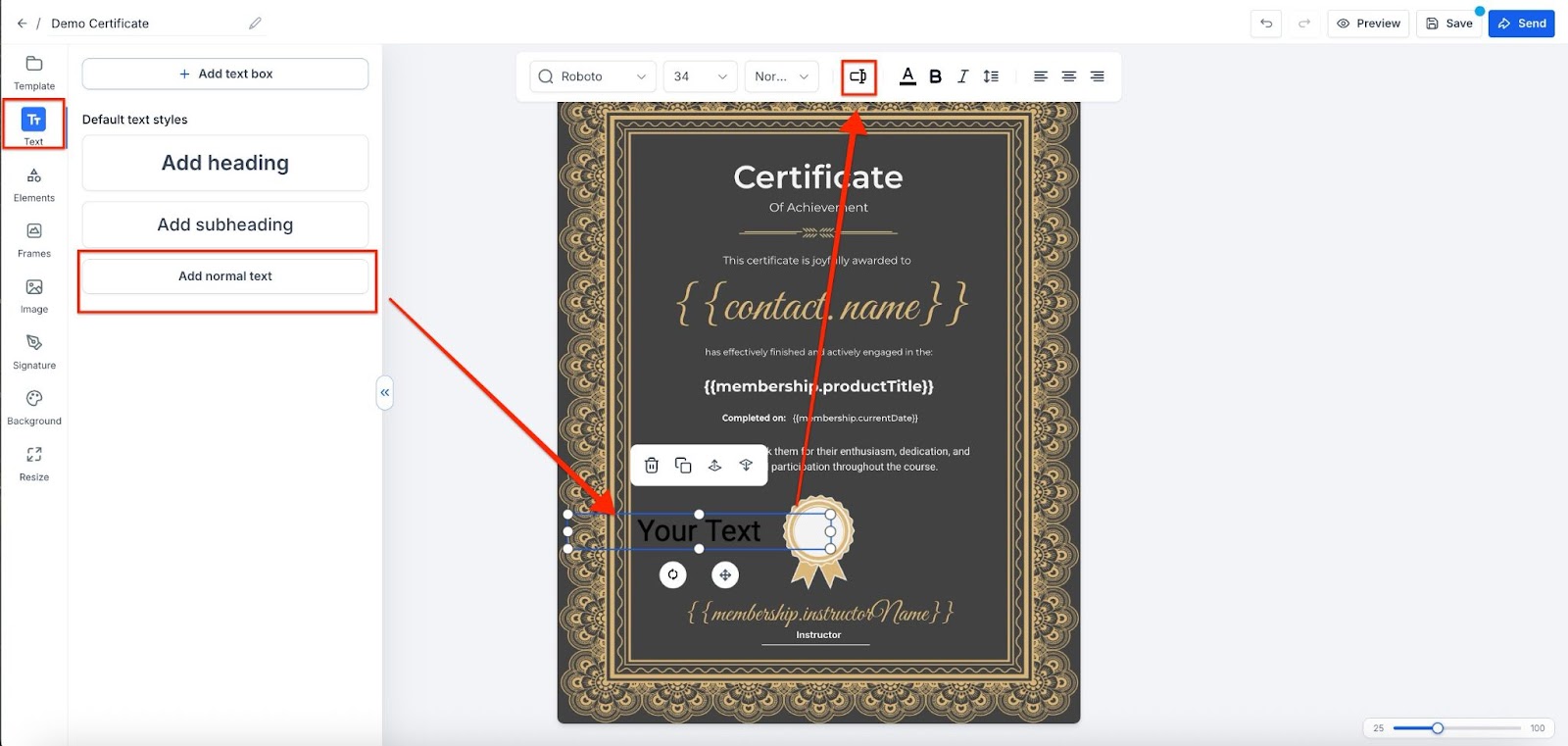
Task: Open the font weight dropdown
Action: (x=781, y=76)
